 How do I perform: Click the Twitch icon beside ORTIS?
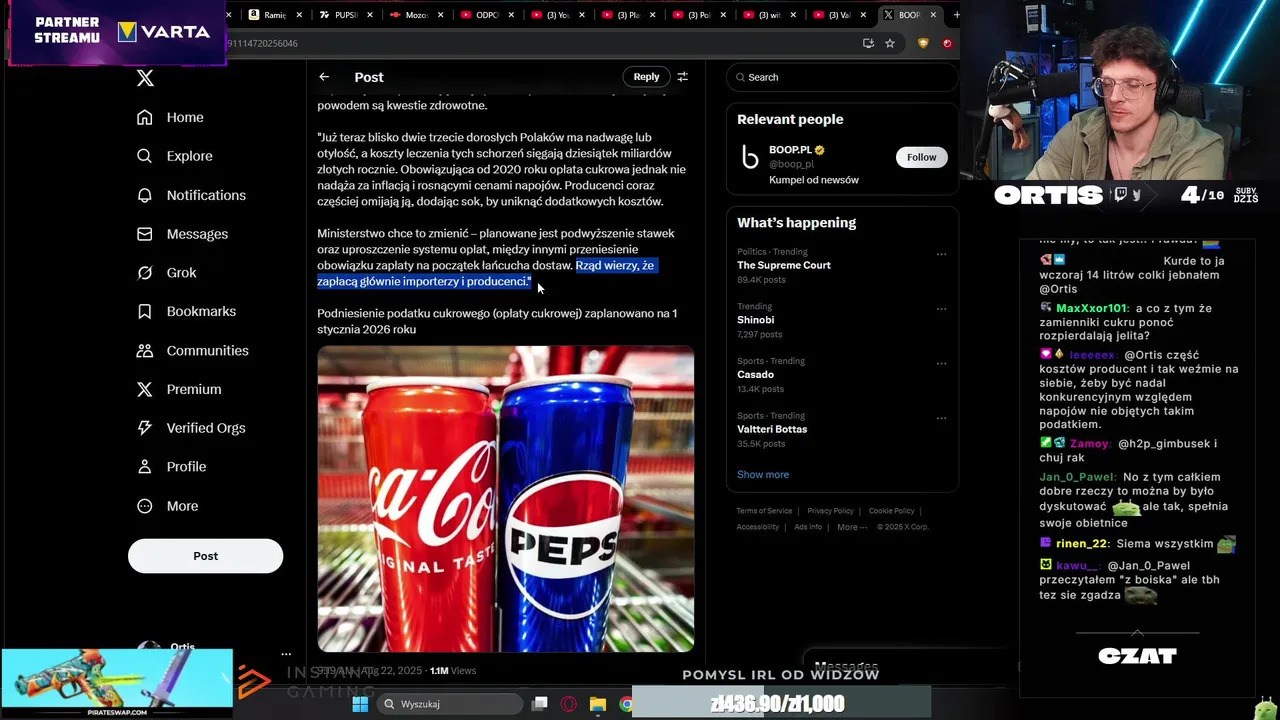point(1121,195)
